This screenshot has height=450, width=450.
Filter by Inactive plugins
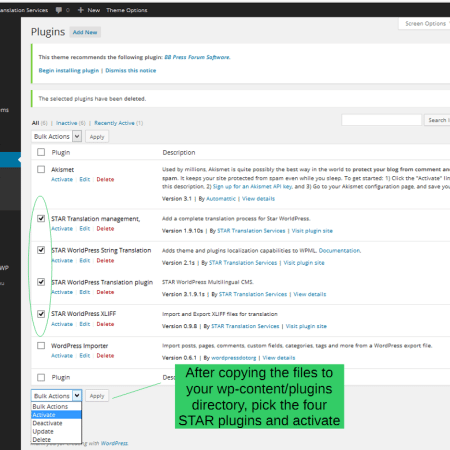click(66, 123)
